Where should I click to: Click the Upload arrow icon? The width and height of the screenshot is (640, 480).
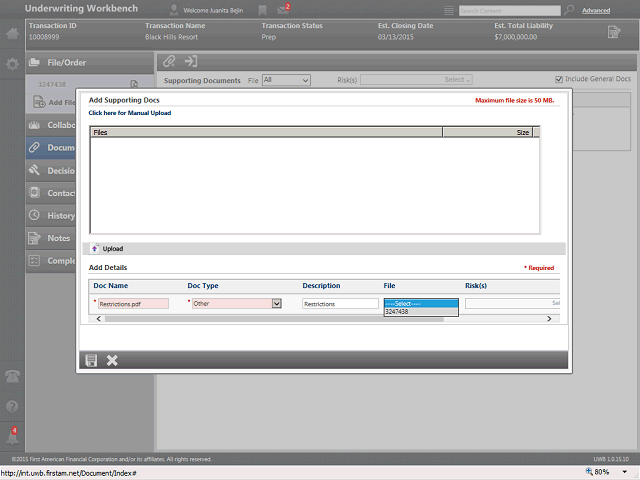coord(94,249)
